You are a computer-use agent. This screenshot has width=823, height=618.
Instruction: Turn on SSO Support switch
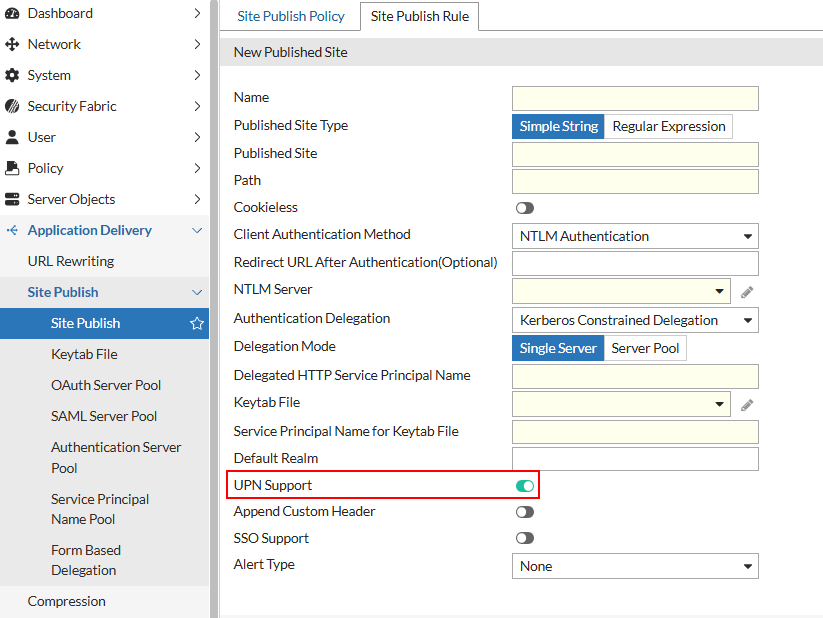(x=524, y=538)
